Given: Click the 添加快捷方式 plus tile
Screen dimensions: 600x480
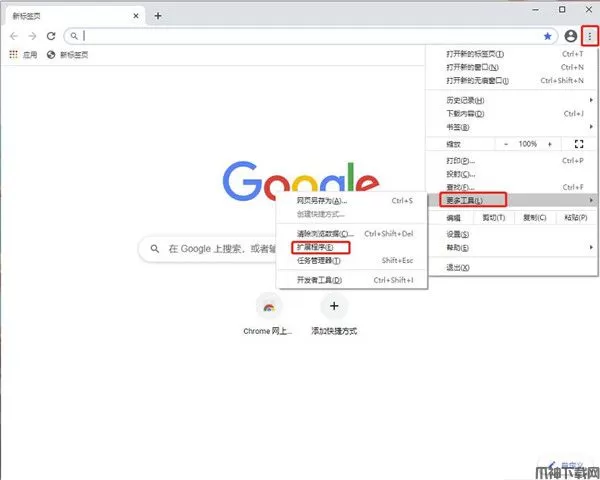Looking at the screenshot, I should pos(334,315).
